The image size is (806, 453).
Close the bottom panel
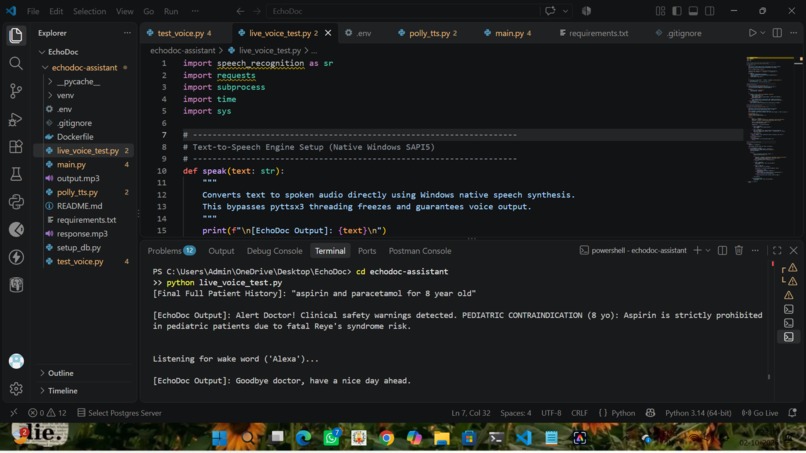tap(794, 250)
